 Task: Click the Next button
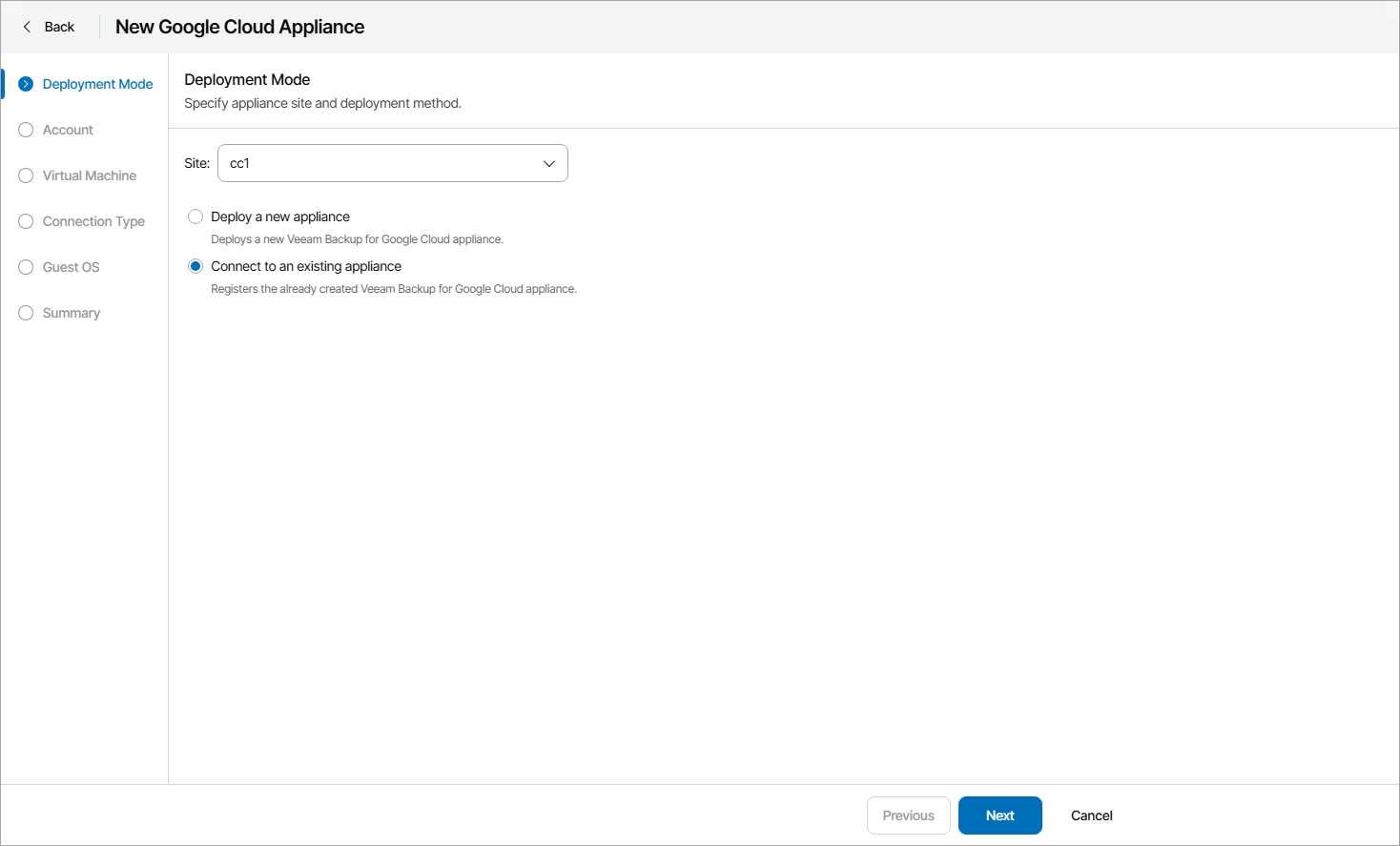(x=999, y=815)
